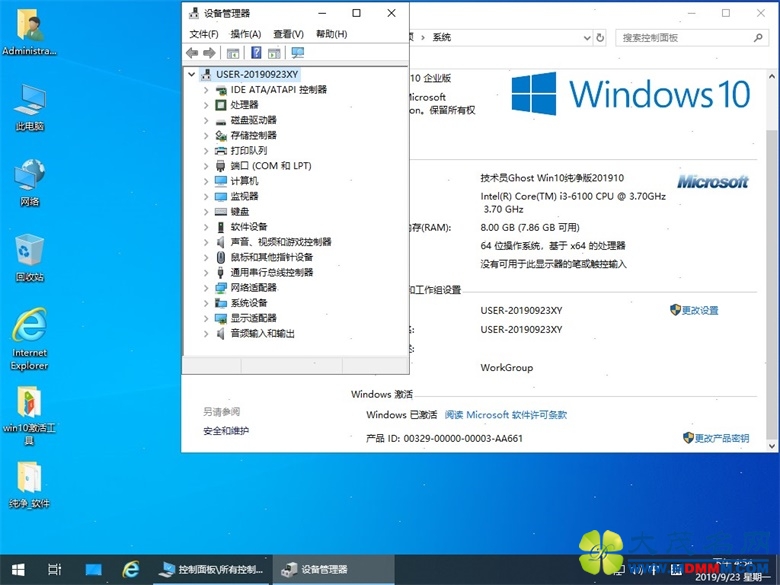Select the win10激活工具 desktop icon

(29, 415)
